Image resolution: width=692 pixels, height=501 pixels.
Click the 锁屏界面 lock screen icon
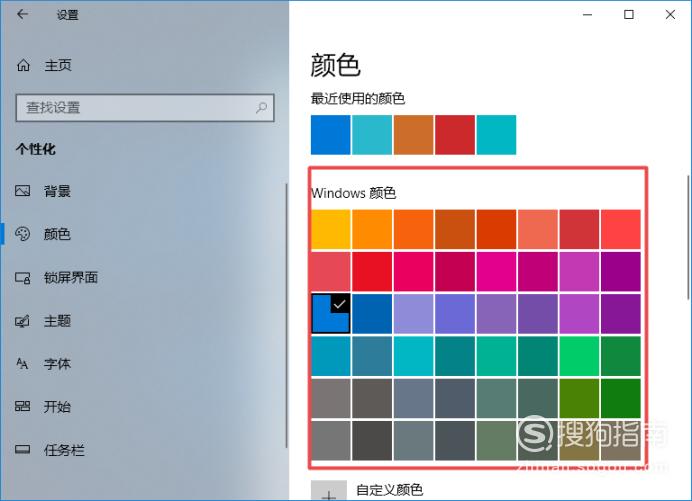click(x=23, y=278)
